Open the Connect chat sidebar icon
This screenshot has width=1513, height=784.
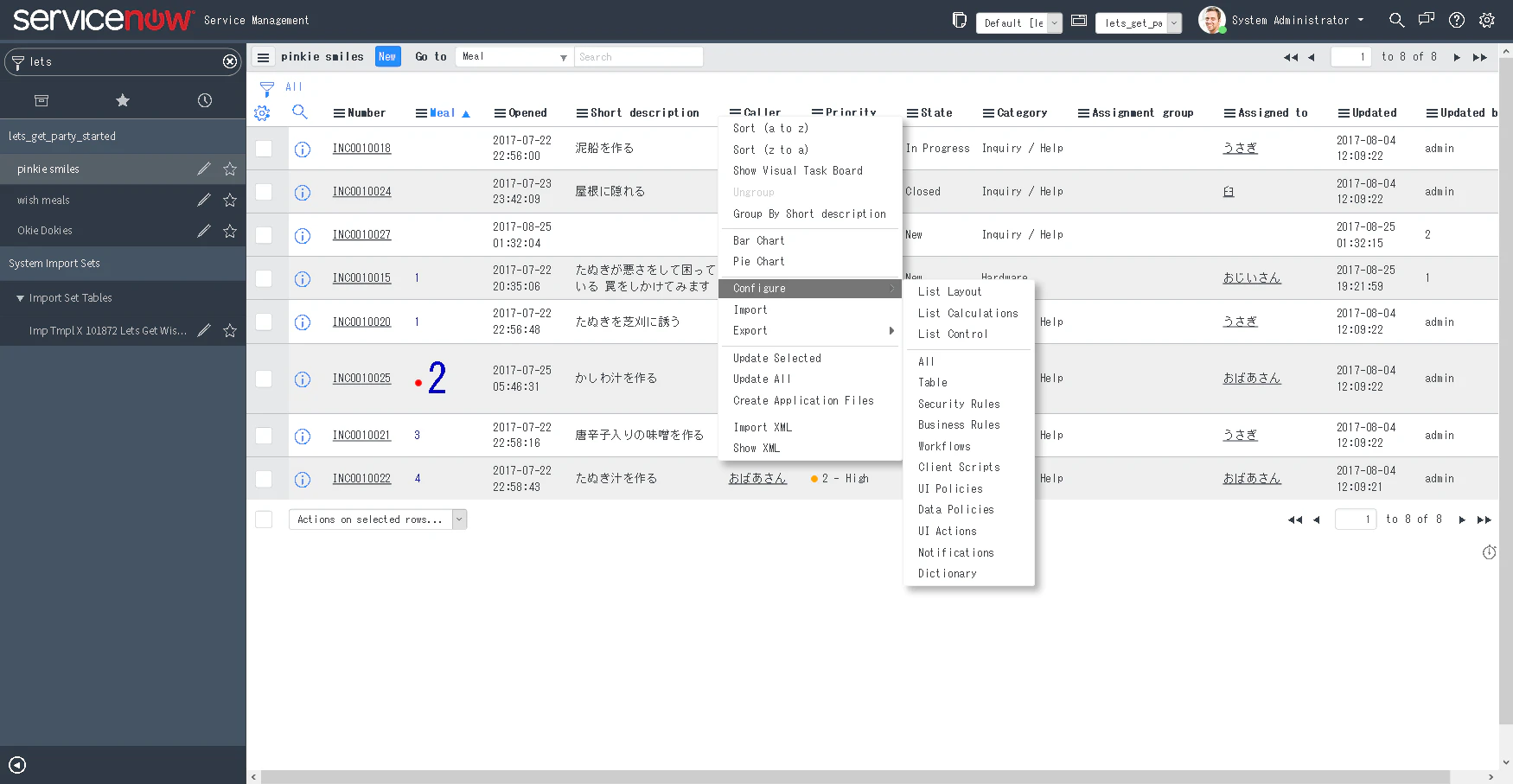coord(1427,20)
